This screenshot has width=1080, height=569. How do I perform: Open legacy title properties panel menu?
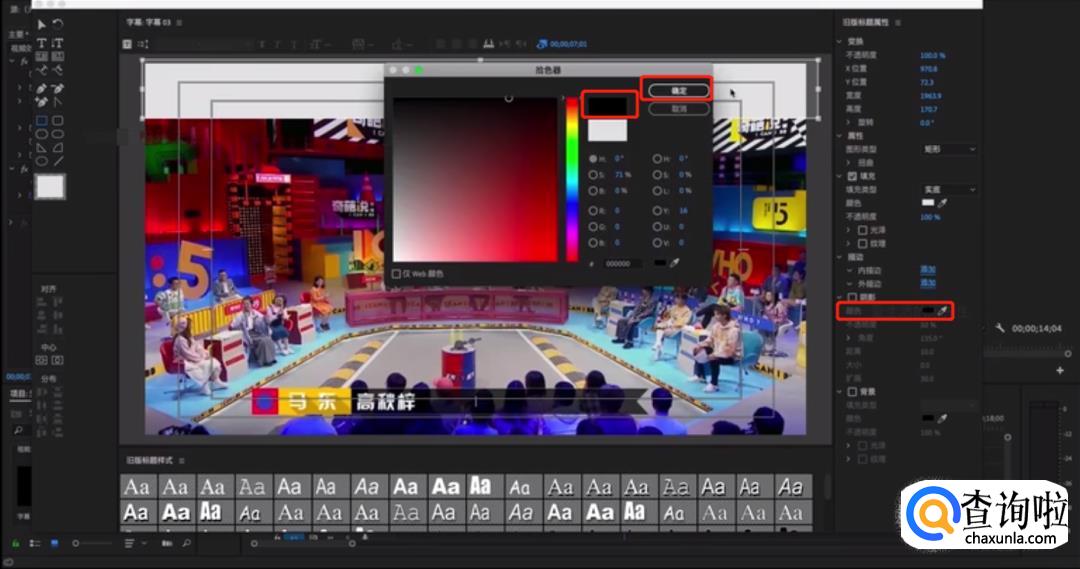[897, 22]
